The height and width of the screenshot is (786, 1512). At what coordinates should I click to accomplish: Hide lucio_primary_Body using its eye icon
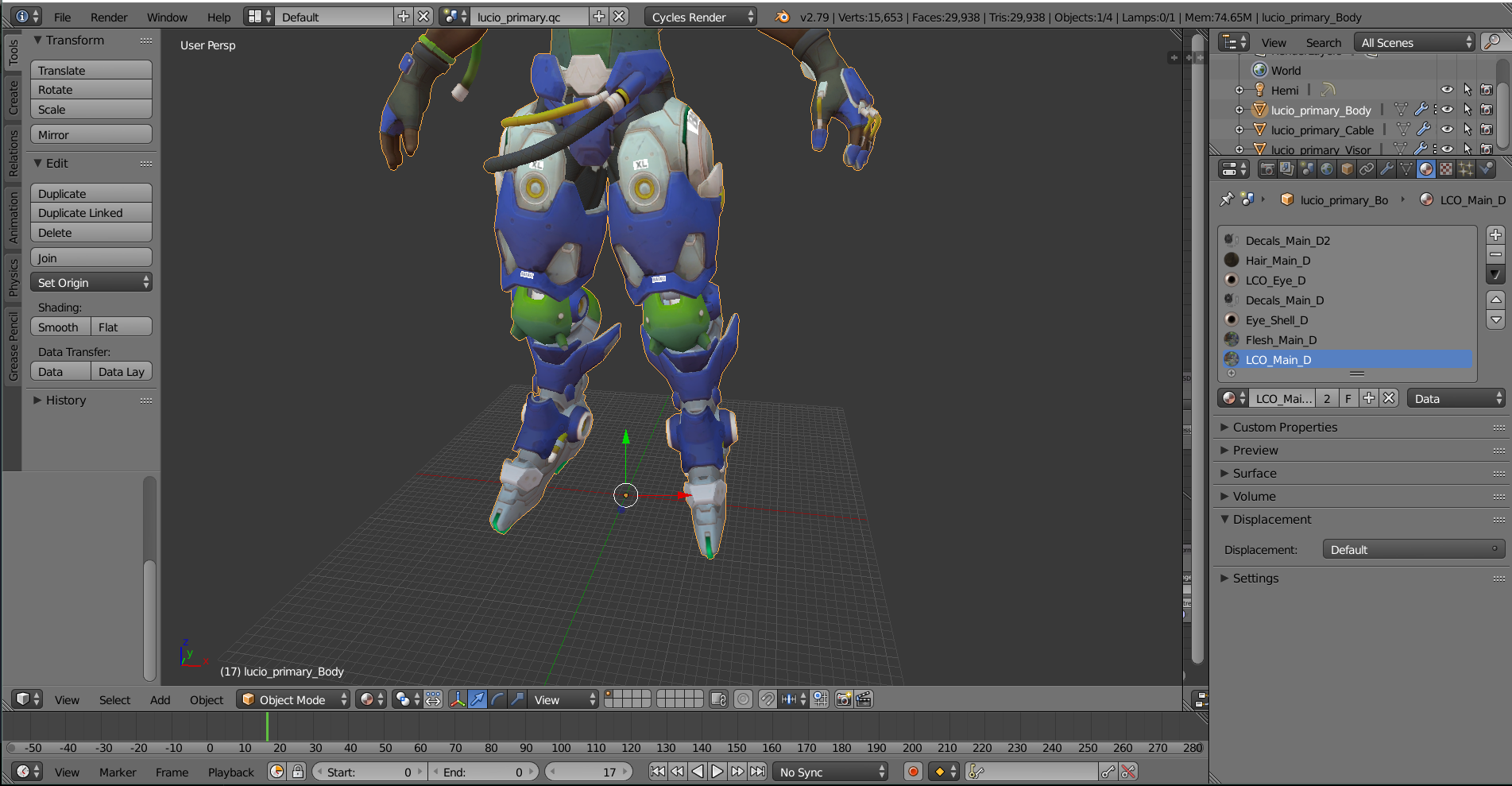tap(1447, 110)
